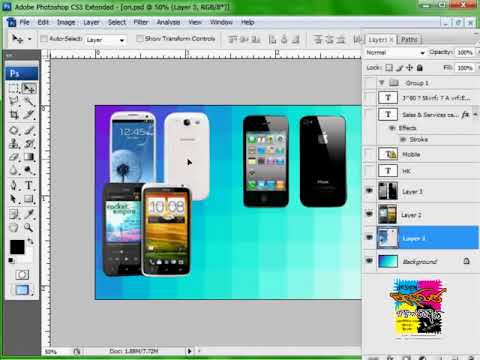Select the Lasso tool
This screenshot has width=480, height=360.
[x=13, y=101]
